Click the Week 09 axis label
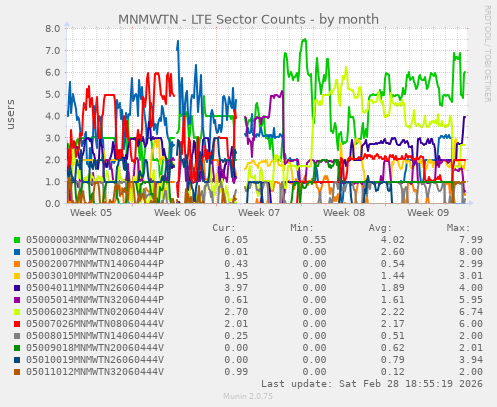The width and height of the screenshot is (497, 407). point(428,213)
